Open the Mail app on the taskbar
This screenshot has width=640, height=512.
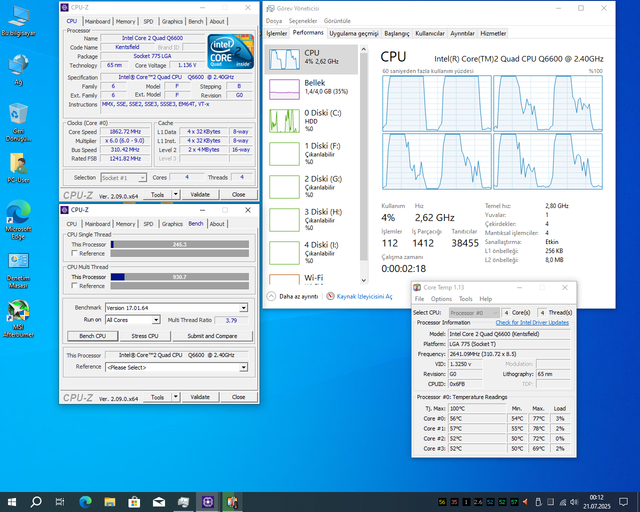pos(159,502)
